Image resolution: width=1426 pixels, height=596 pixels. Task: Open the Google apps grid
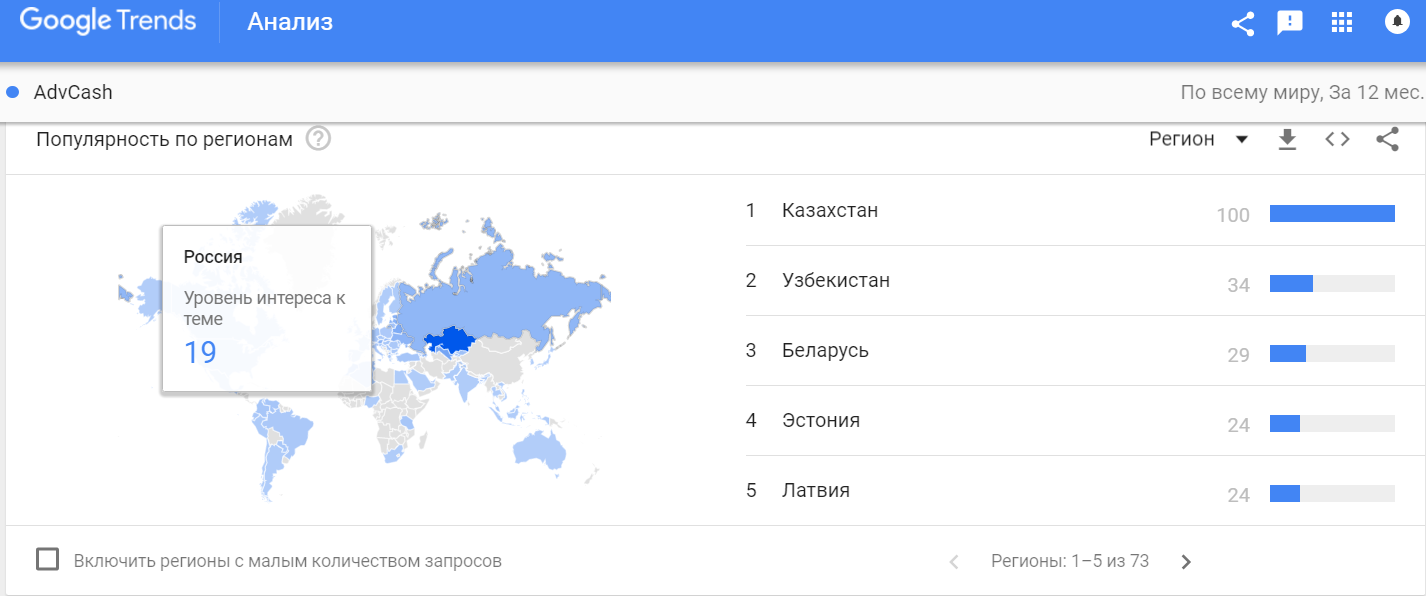pos(1342,23)
